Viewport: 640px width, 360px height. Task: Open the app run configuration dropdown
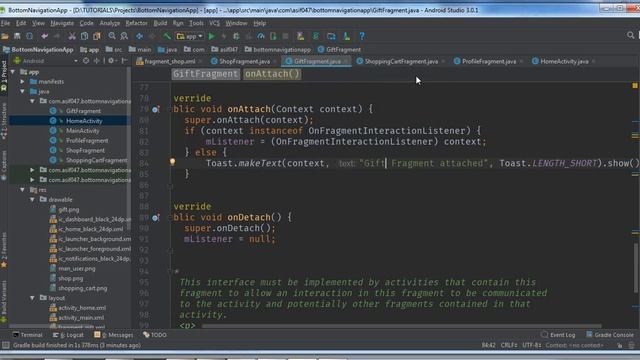click(x=190, y=36)
